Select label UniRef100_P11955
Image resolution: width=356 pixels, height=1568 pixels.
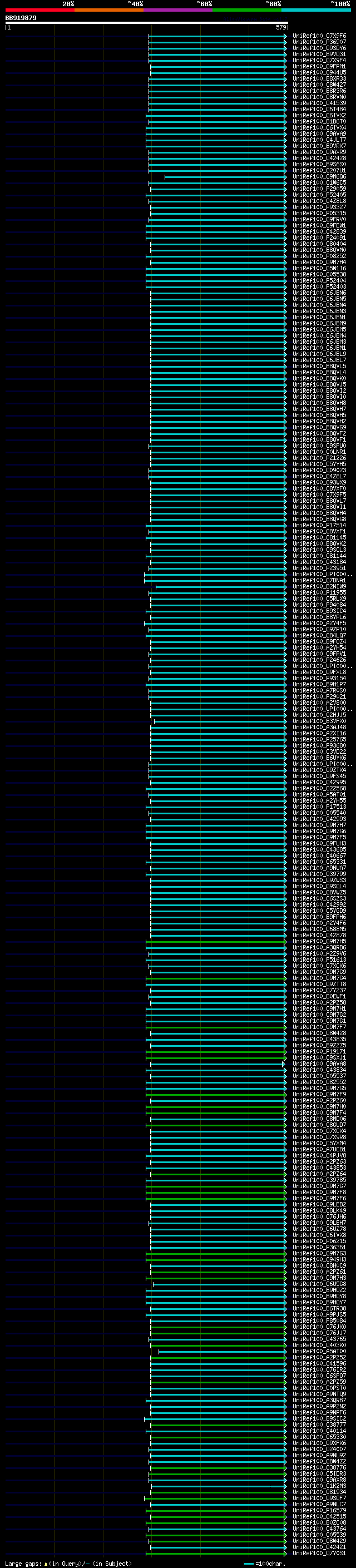319,592
